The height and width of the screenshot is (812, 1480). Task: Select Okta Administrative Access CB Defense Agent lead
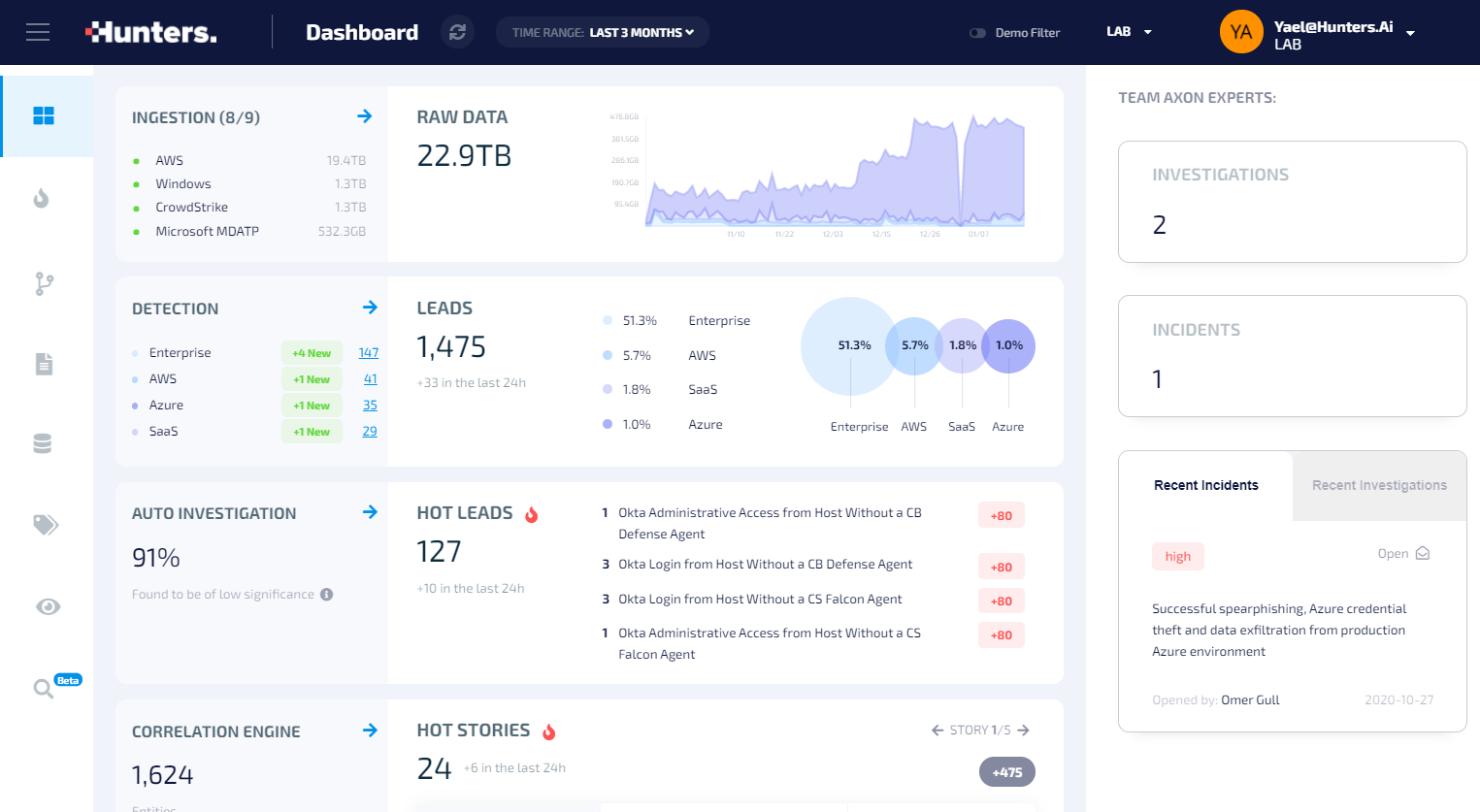[770, 523]
